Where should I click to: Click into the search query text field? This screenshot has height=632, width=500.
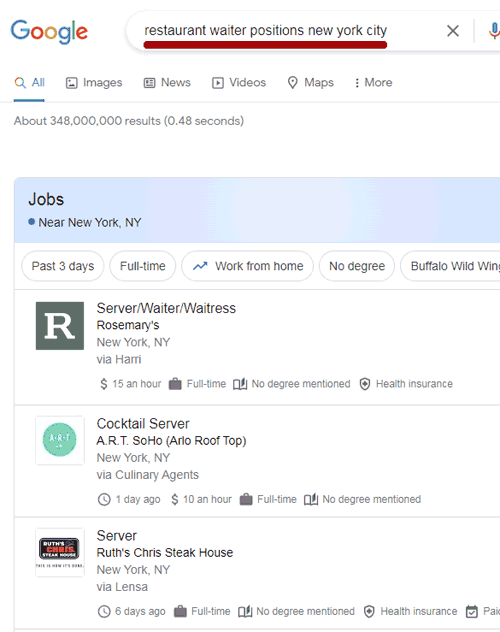266,30
